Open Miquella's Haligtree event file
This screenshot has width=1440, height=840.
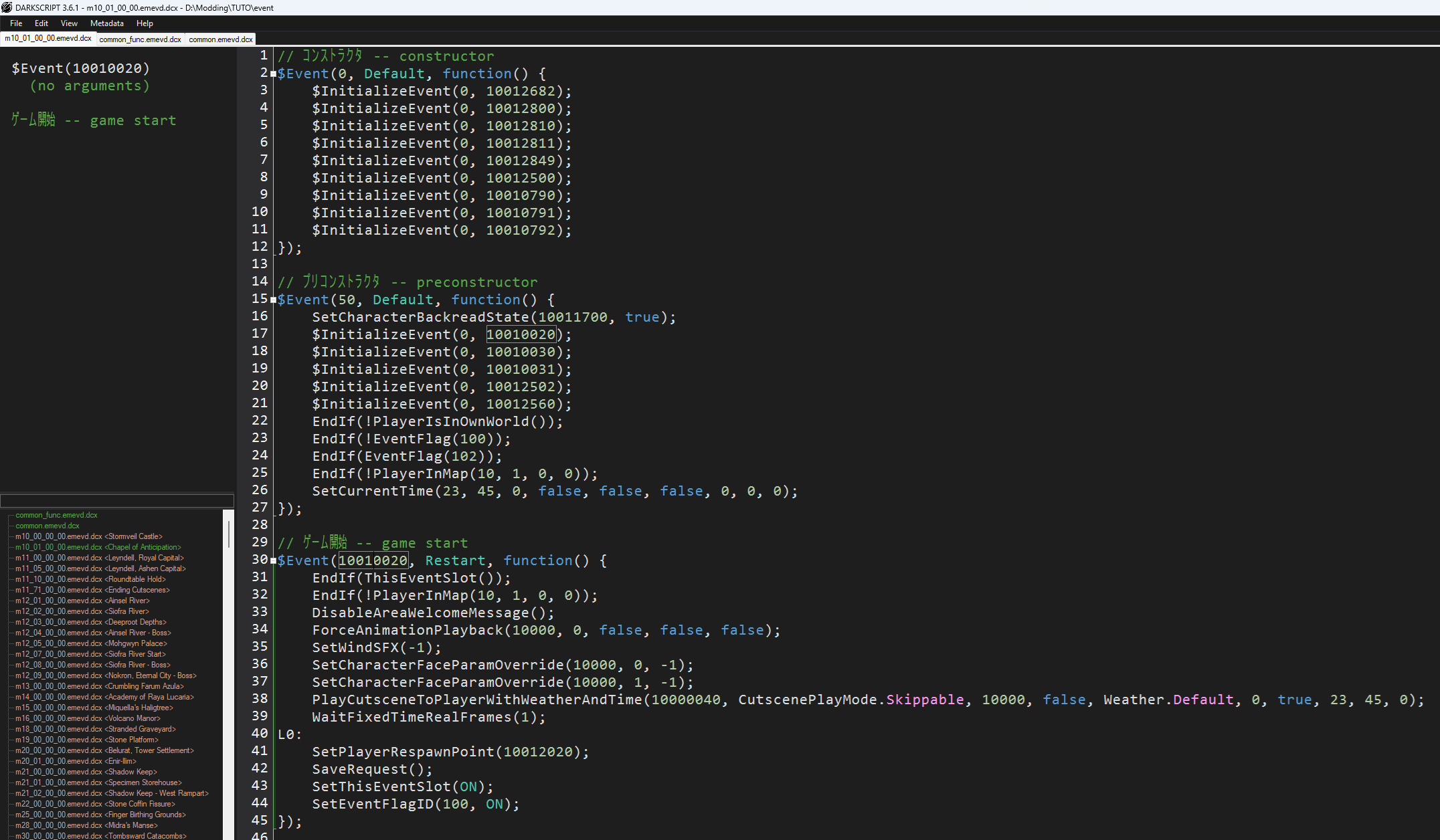coord(94,708)
